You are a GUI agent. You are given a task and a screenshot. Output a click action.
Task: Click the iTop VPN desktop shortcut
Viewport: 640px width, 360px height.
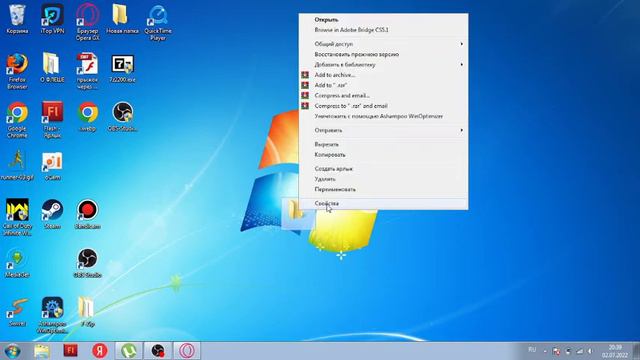(x=52, y=19)
